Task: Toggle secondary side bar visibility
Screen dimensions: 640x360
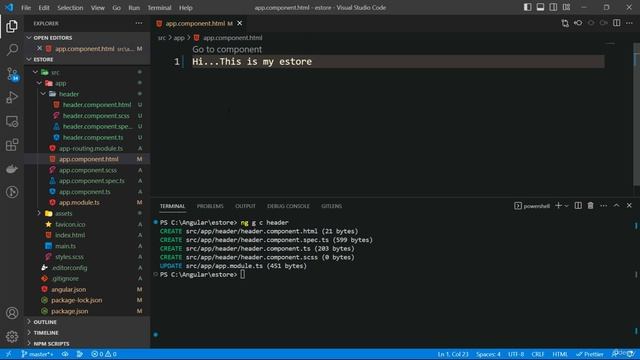Action: [553, 7]
